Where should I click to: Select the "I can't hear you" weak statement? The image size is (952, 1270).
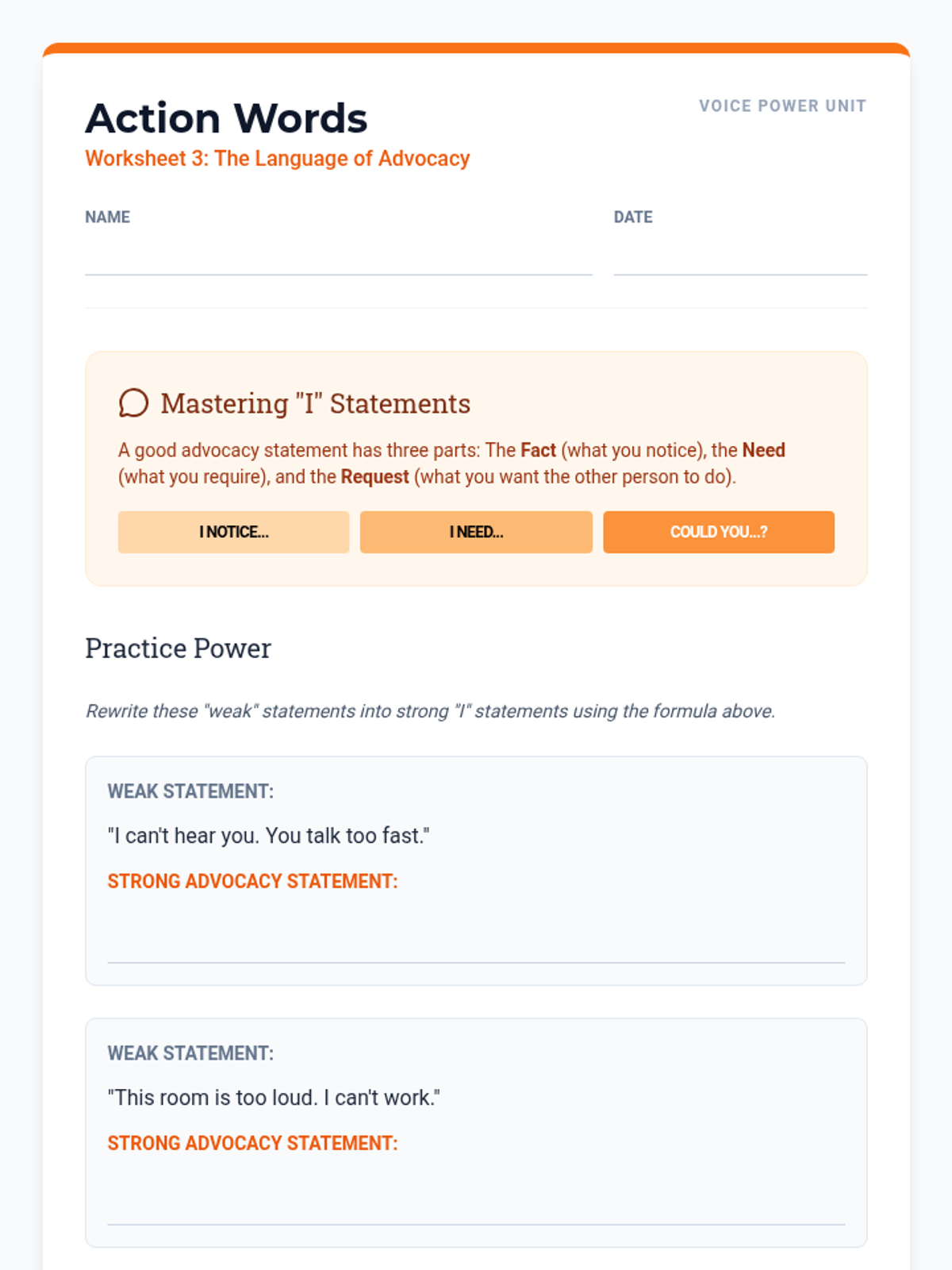[268, 836]
